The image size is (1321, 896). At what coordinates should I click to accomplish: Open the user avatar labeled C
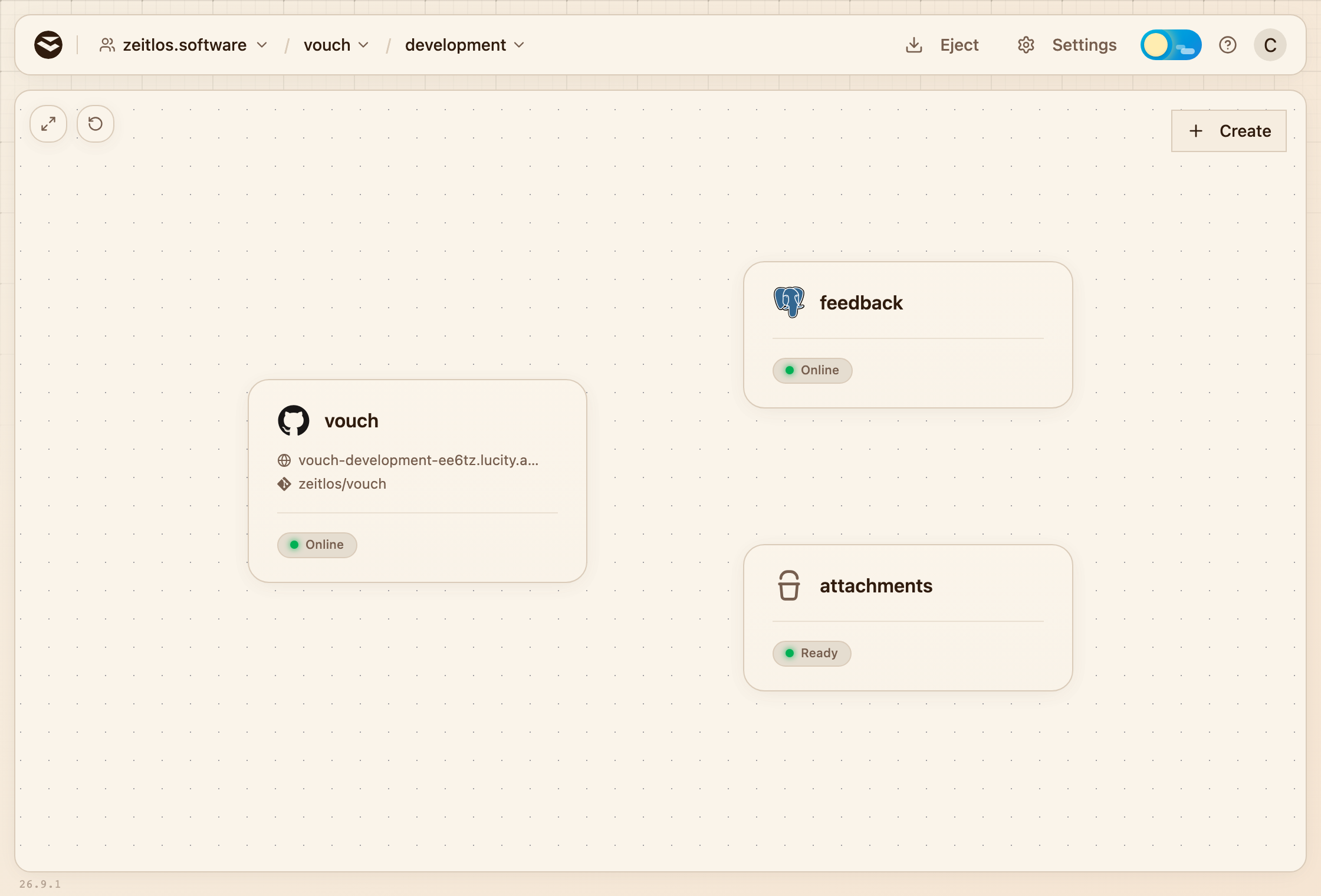pyautogui.click(x=1270, y=45)
